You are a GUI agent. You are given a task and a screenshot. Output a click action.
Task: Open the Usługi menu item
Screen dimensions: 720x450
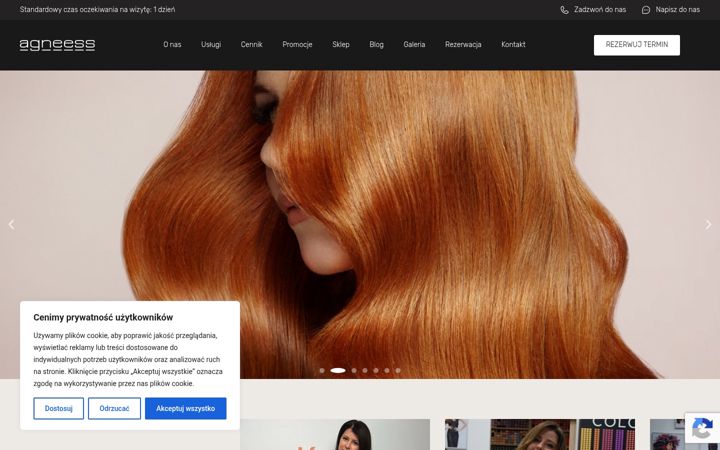point(211,45)
